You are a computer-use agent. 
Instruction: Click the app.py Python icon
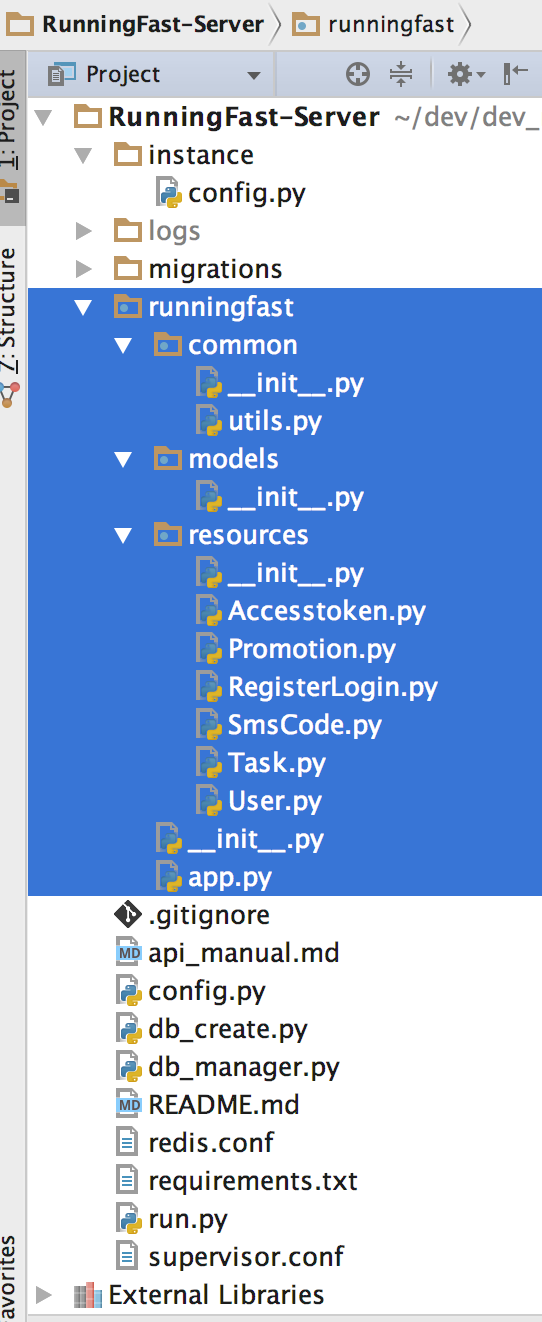pyautogui.click(x=168, y=877)
